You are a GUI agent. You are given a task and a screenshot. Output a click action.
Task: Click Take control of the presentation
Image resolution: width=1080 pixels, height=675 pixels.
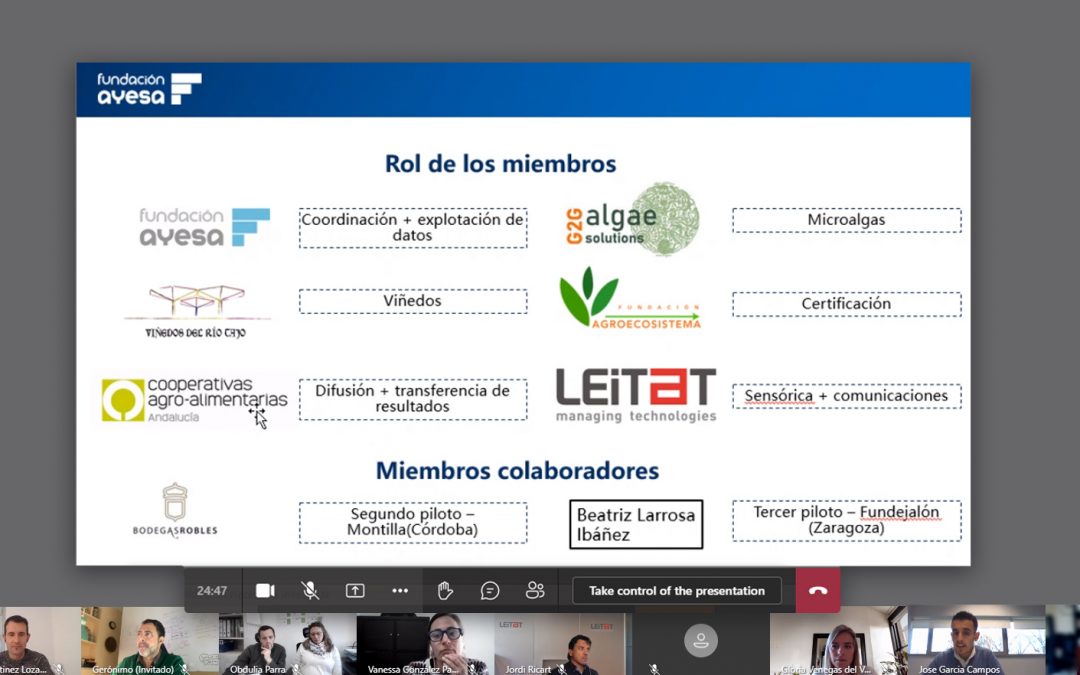(677, 591)
